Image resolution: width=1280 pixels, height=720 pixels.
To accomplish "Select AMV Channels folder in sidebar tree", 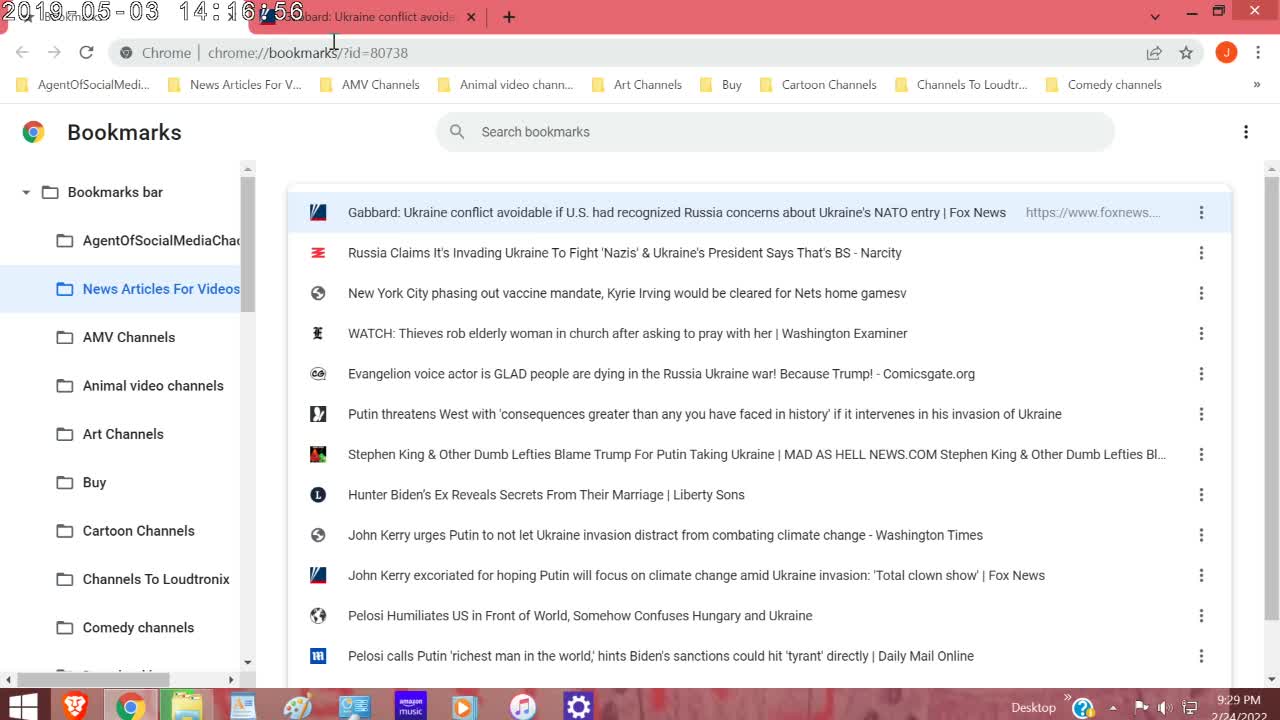I will pyautogui.click(x=115, y=337).
